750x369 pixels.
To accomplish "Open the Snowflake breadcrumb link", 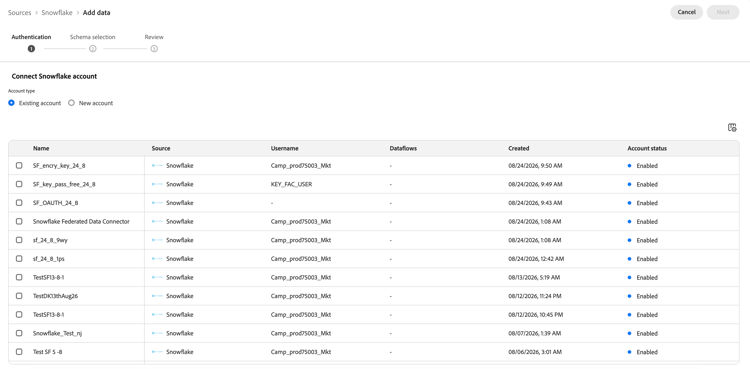I will tap(57, 12).
